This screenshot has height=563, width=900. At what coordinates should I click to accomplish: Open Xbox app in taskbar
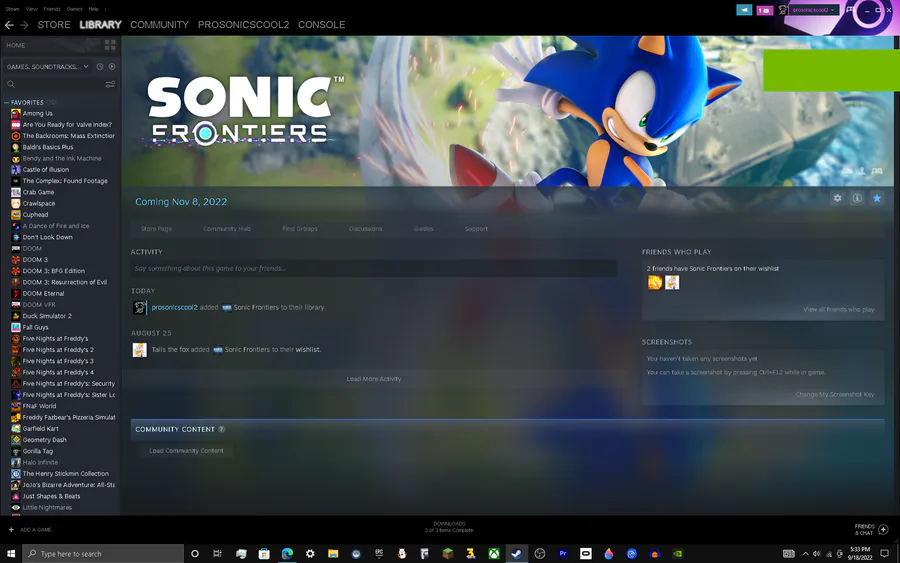click(494, 554)
